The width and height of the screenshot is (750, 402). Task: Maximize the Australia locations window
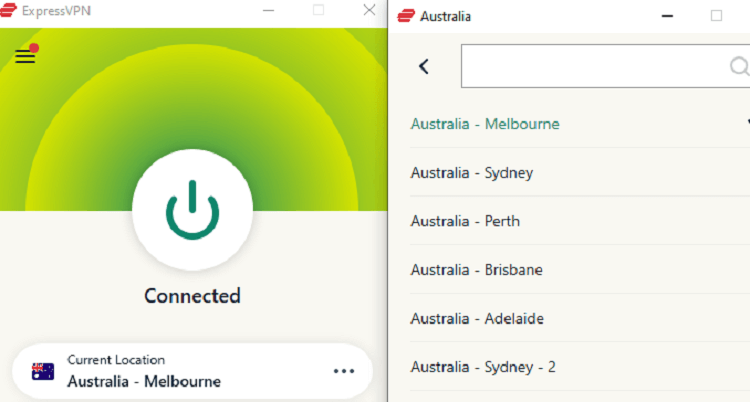tap(717, 16)
